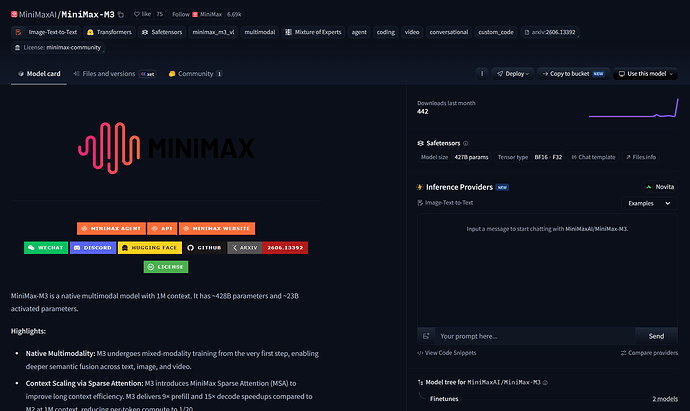
Task: Open View Code Snippets
Action: 447,353
